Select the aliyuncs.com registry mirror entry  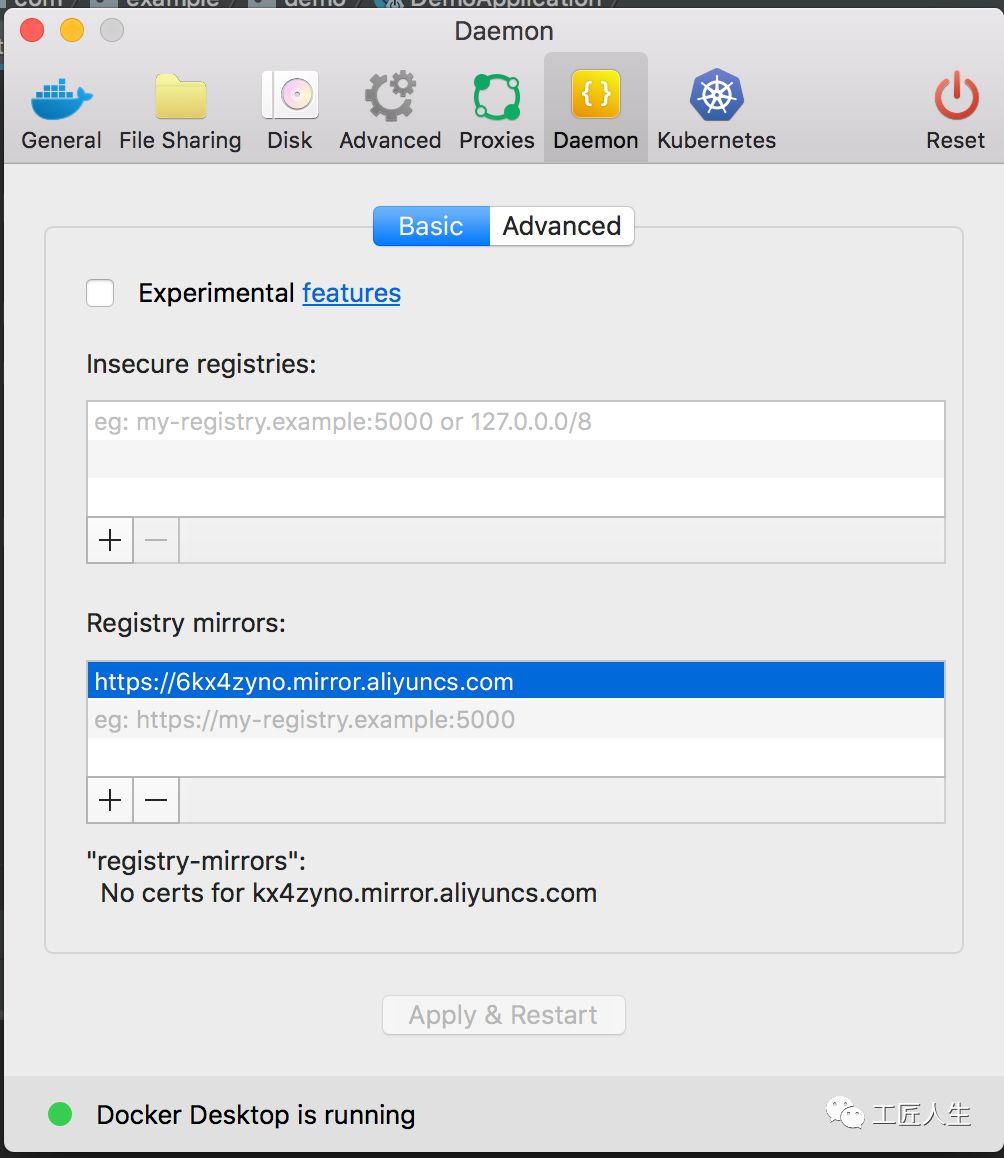(x=516, y=681)
